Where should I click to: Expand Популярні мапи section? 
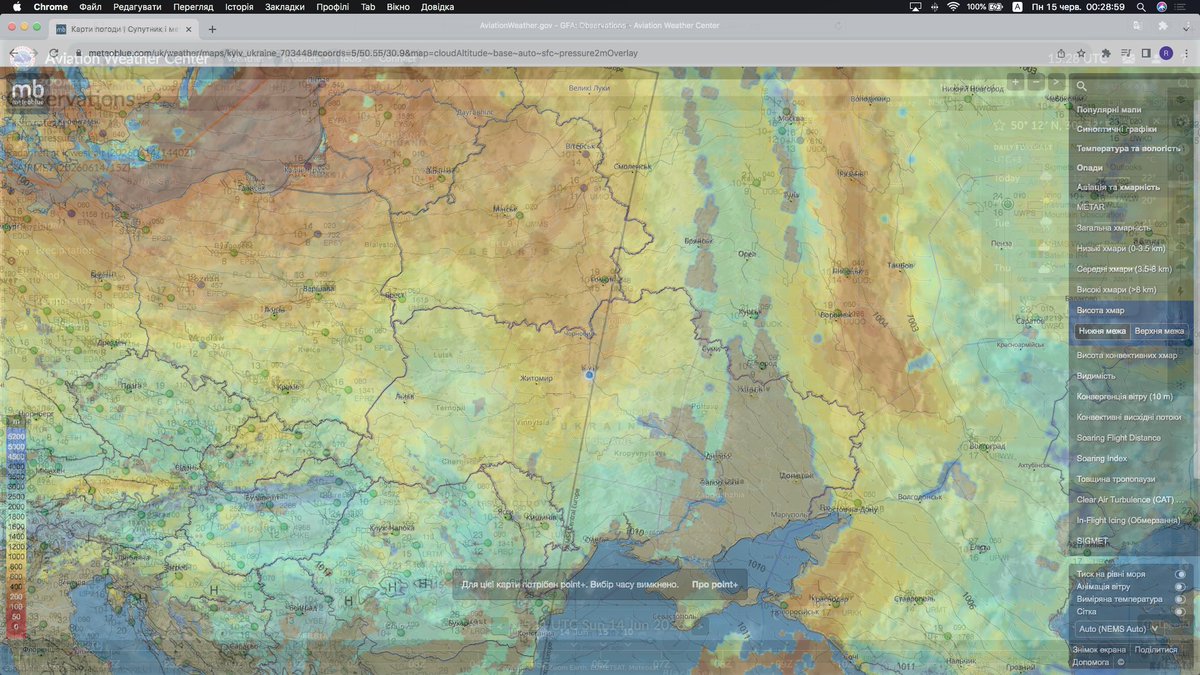(1109, 109)
